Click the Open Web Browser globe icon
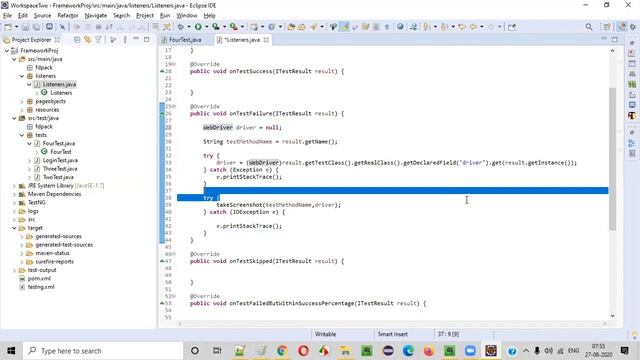640x360 pixels. click(x=400, y=27)
